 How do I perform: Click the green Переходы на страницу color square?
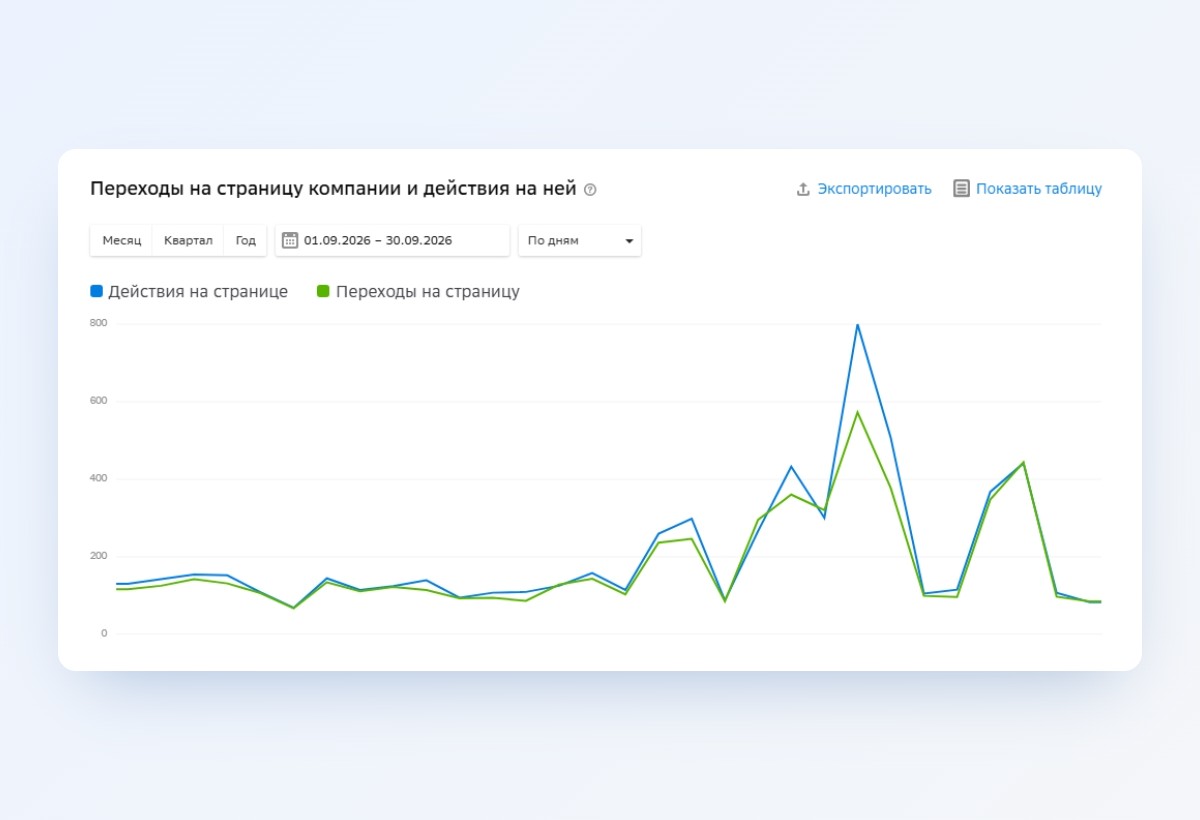[x=323, y=291]
